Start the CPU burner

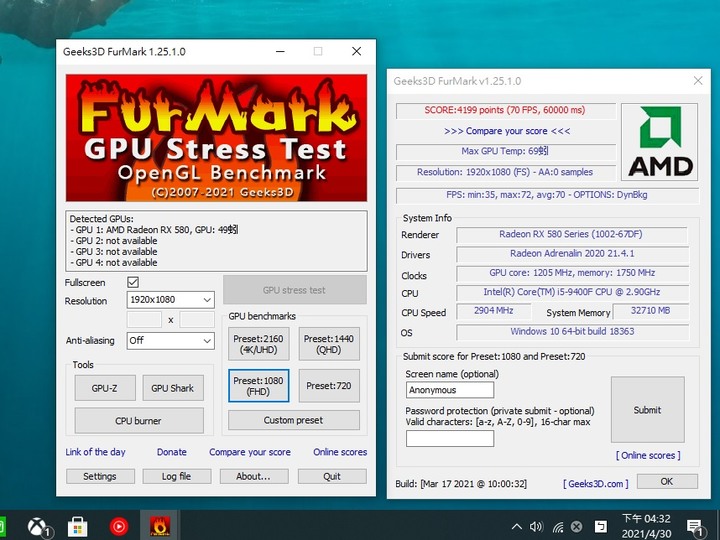click(x=139, y=421)
